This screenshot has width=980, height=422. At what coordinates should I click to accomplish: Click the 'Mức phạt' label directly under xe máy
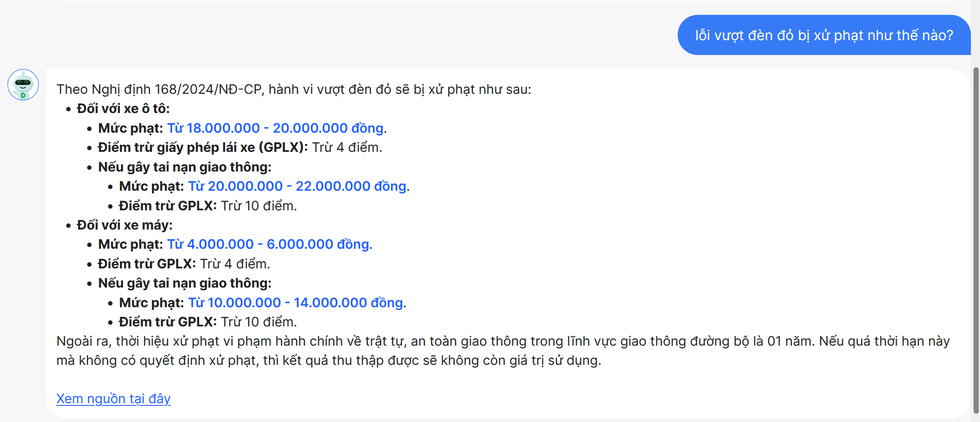(130, 244)
